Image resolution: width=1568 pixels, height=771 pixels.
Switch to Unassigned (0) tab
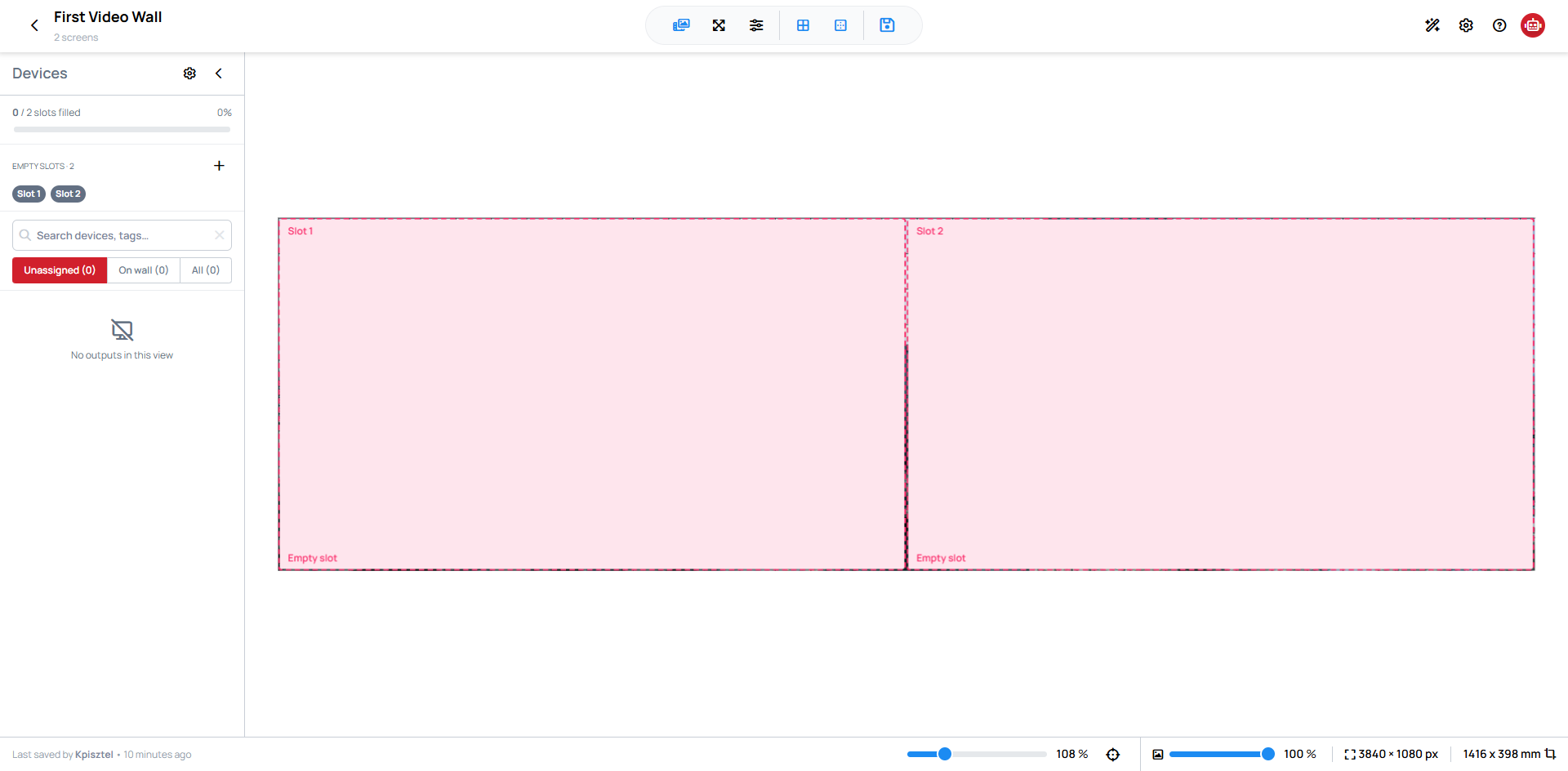pyautogui.click(x=60, y=270)
